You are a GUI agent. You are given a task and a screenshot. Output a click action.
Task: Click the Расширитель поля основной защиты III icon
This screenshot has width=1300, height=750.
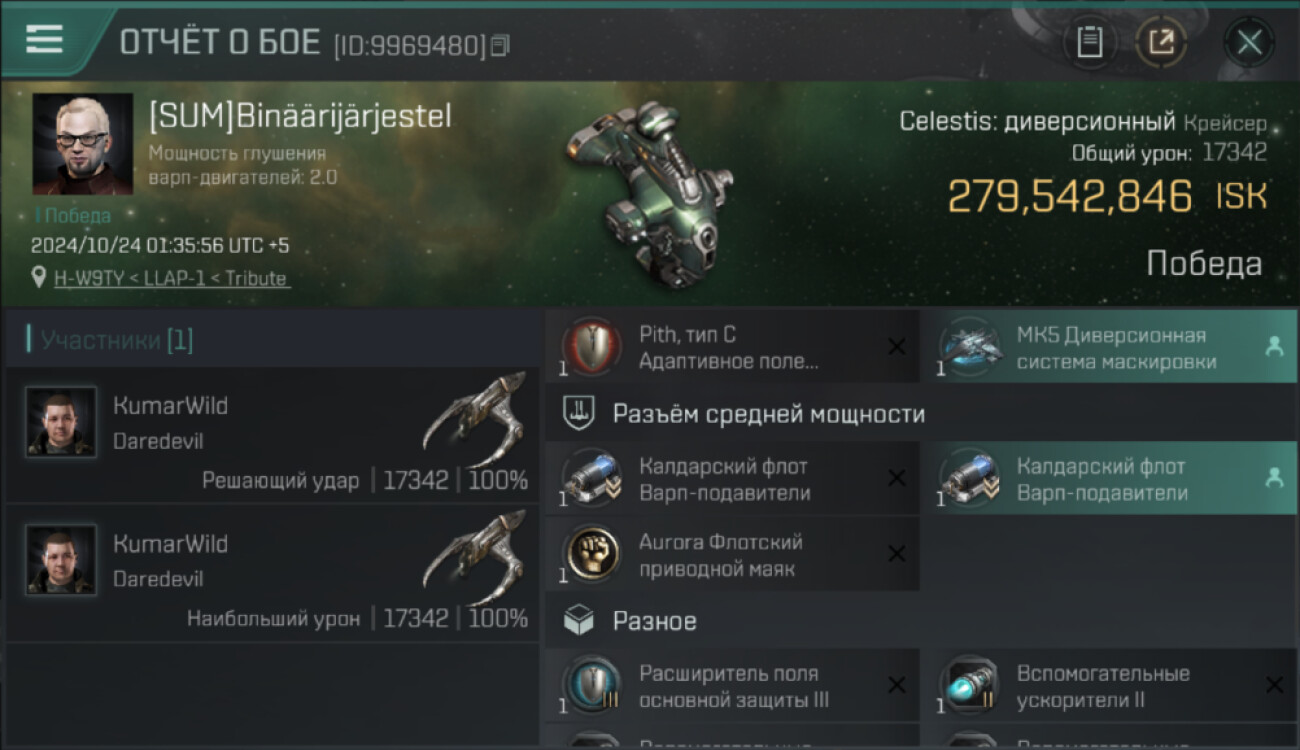[x=591, y=686]
